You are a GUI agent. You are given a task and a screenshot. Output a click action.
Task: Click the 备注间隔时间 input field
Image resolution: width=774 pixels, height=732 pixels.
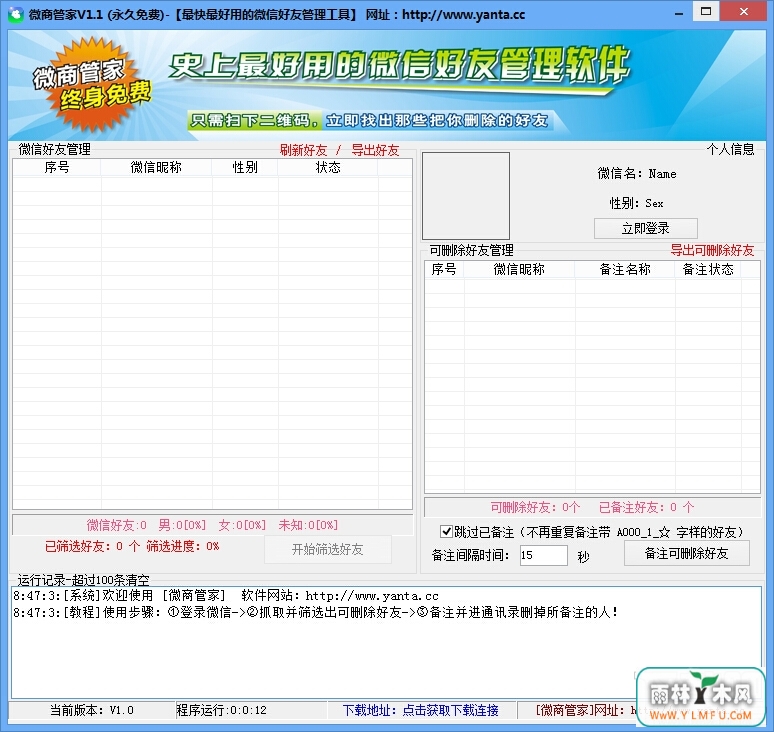(543, 555)
